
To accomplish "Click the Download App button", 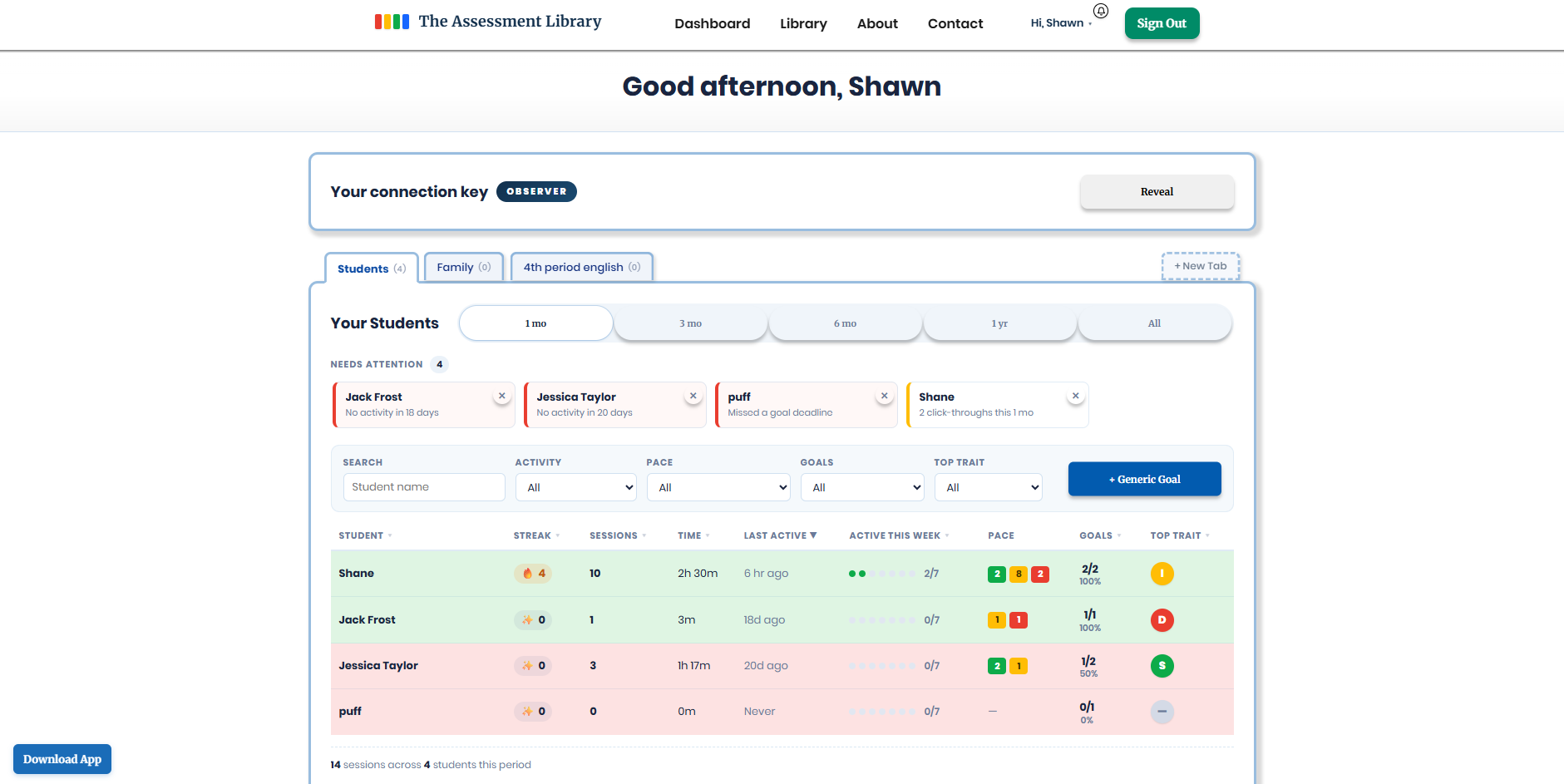I will (62, 759).
